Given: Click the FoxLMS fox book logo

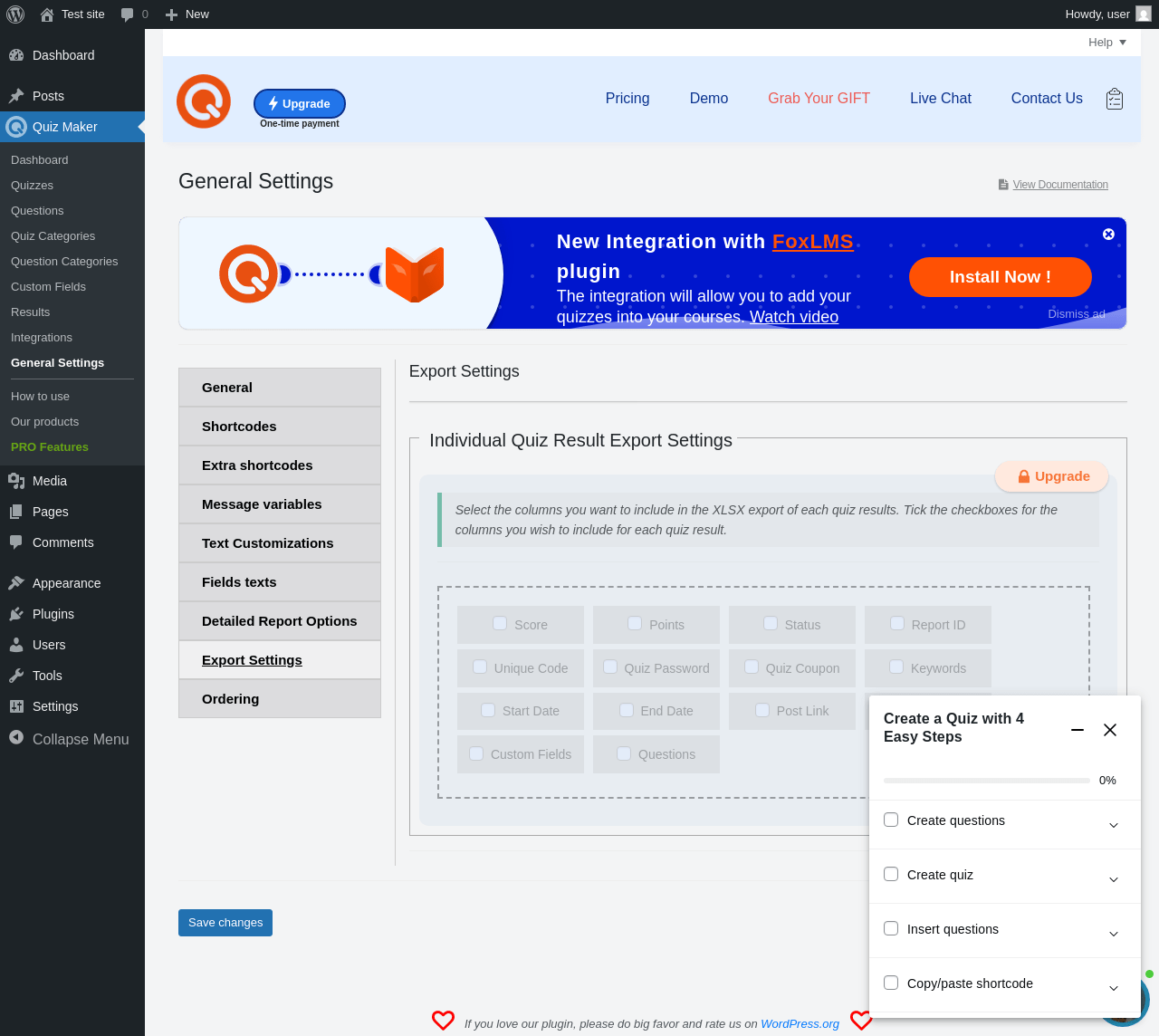Looking at the screenshot, I should (x=415, y=273).
